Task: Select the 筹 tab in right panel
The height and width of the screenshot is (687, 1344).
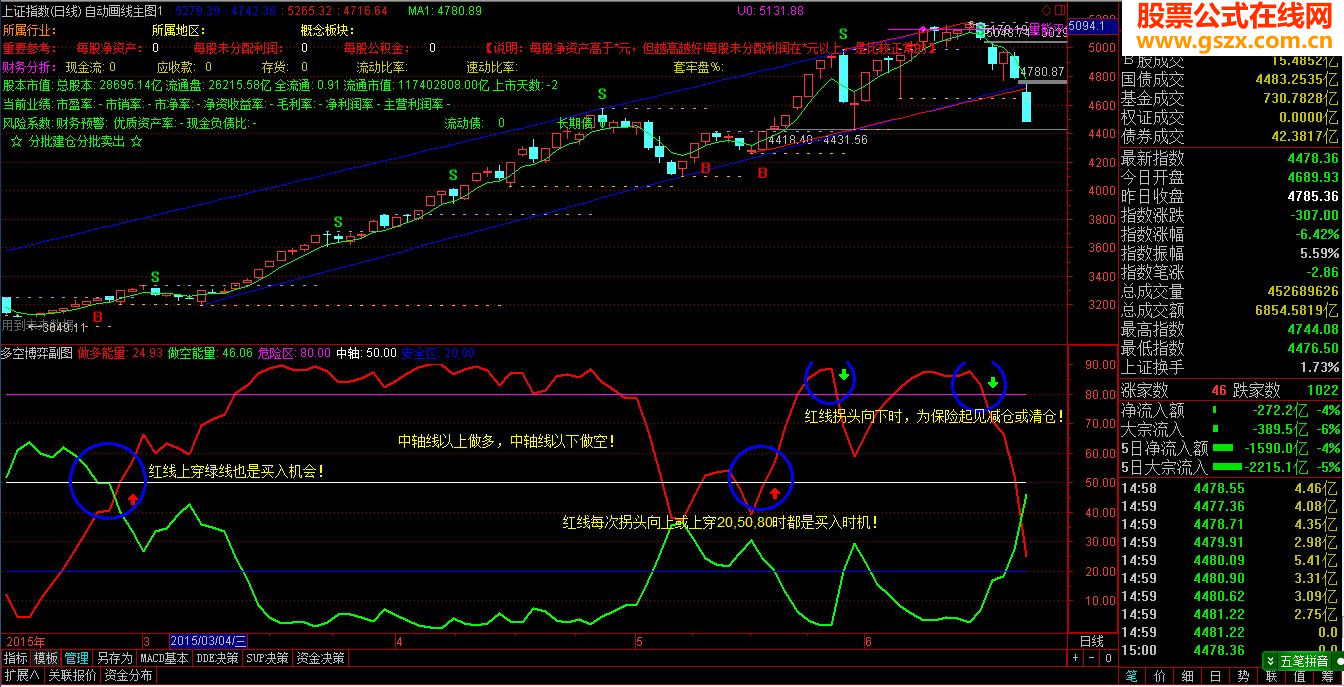Action: 1327,676
